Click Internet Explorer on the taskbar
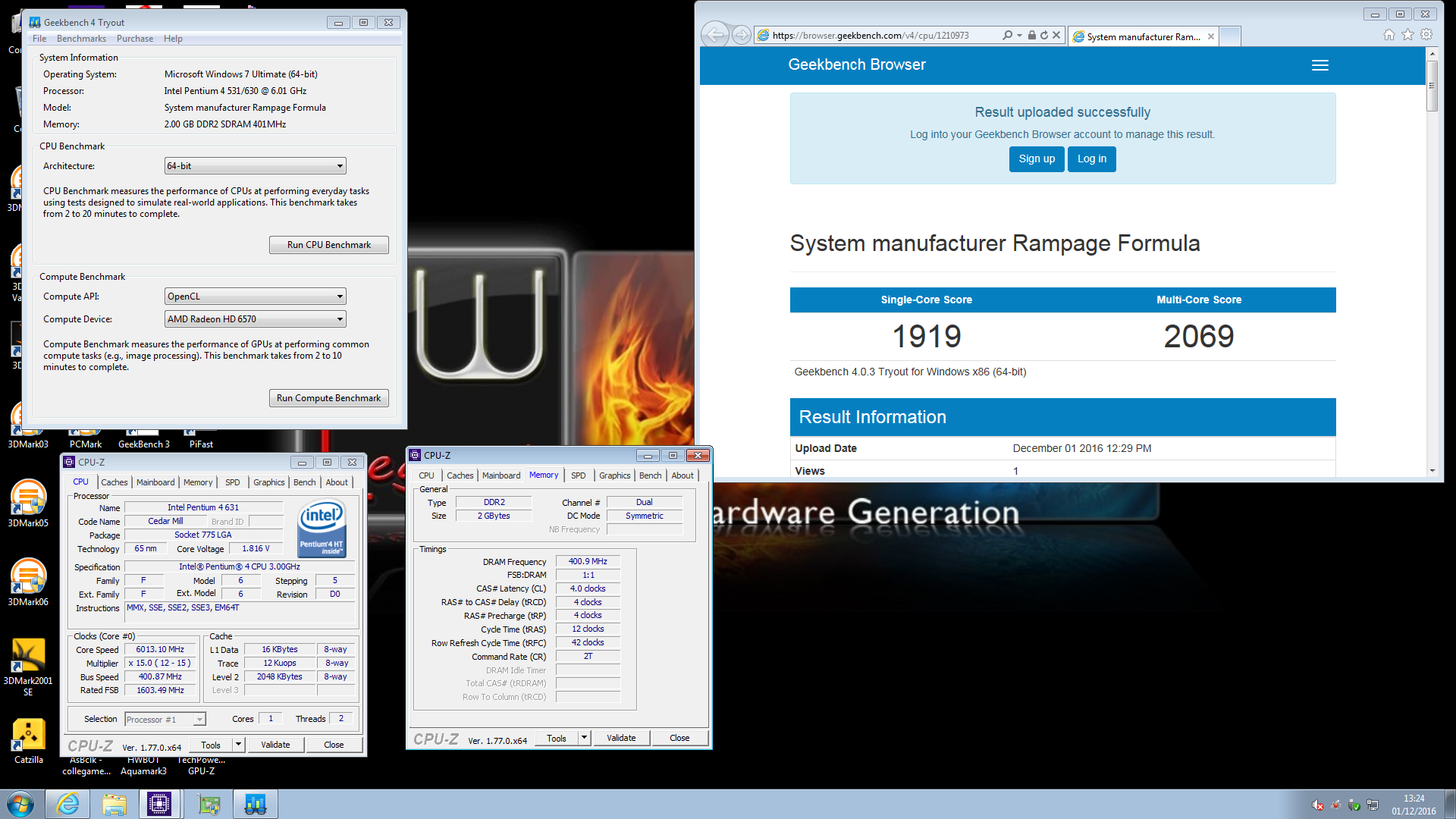 pos(68,804)
